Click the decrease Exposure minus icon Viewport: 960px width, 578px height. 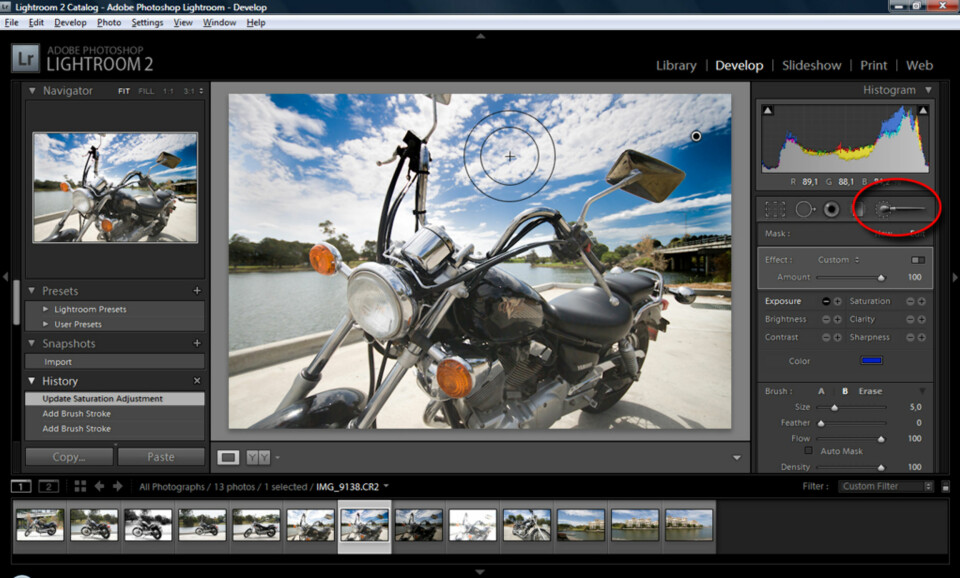826,301
